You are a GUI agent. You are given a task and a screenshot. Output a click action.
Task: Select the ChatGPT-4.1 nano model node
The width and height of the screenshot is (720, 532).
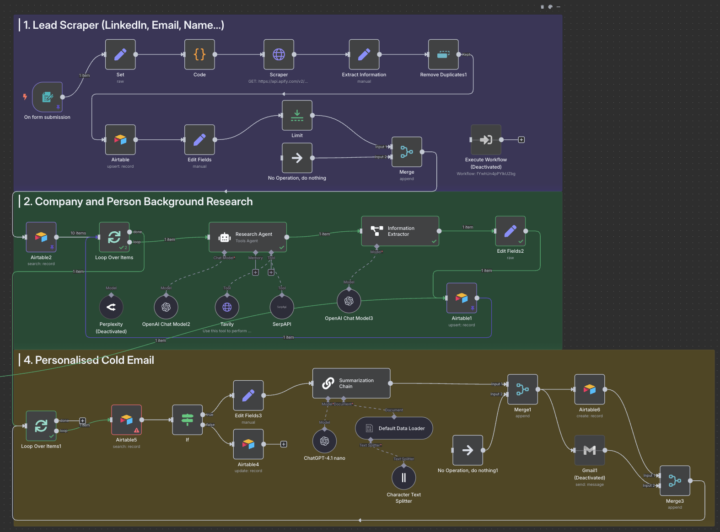tap(325, 441)
